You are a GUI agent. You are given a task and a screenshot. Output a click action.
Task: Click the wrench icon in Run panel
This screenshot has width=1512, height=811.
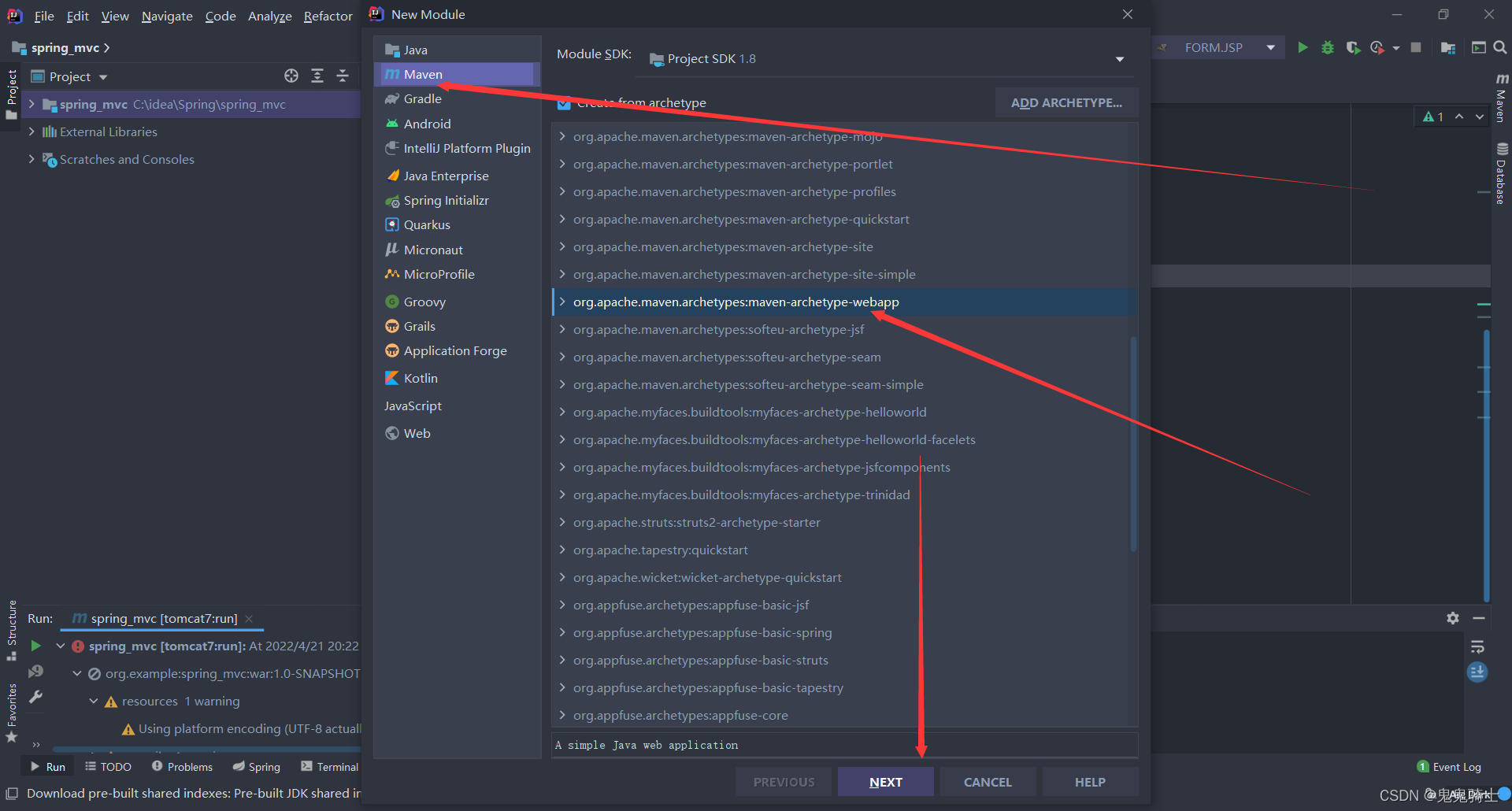click(x=35, y=697)
